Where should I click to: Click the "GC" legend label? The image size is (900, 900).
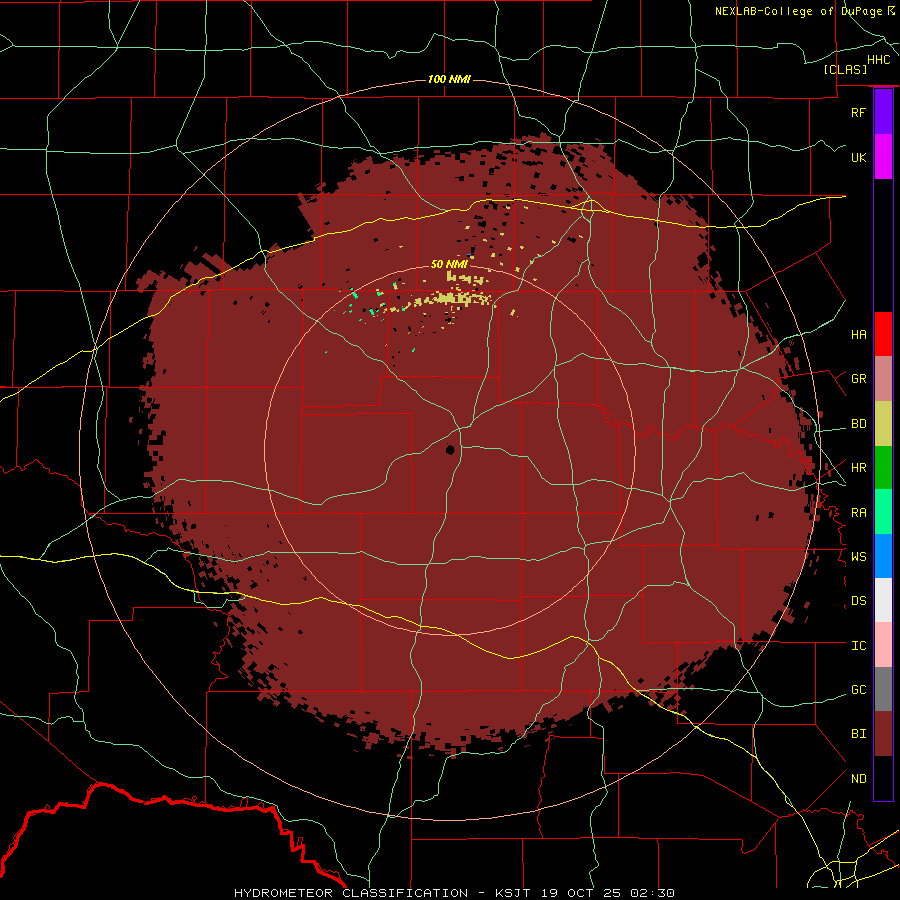click(858, 690)
